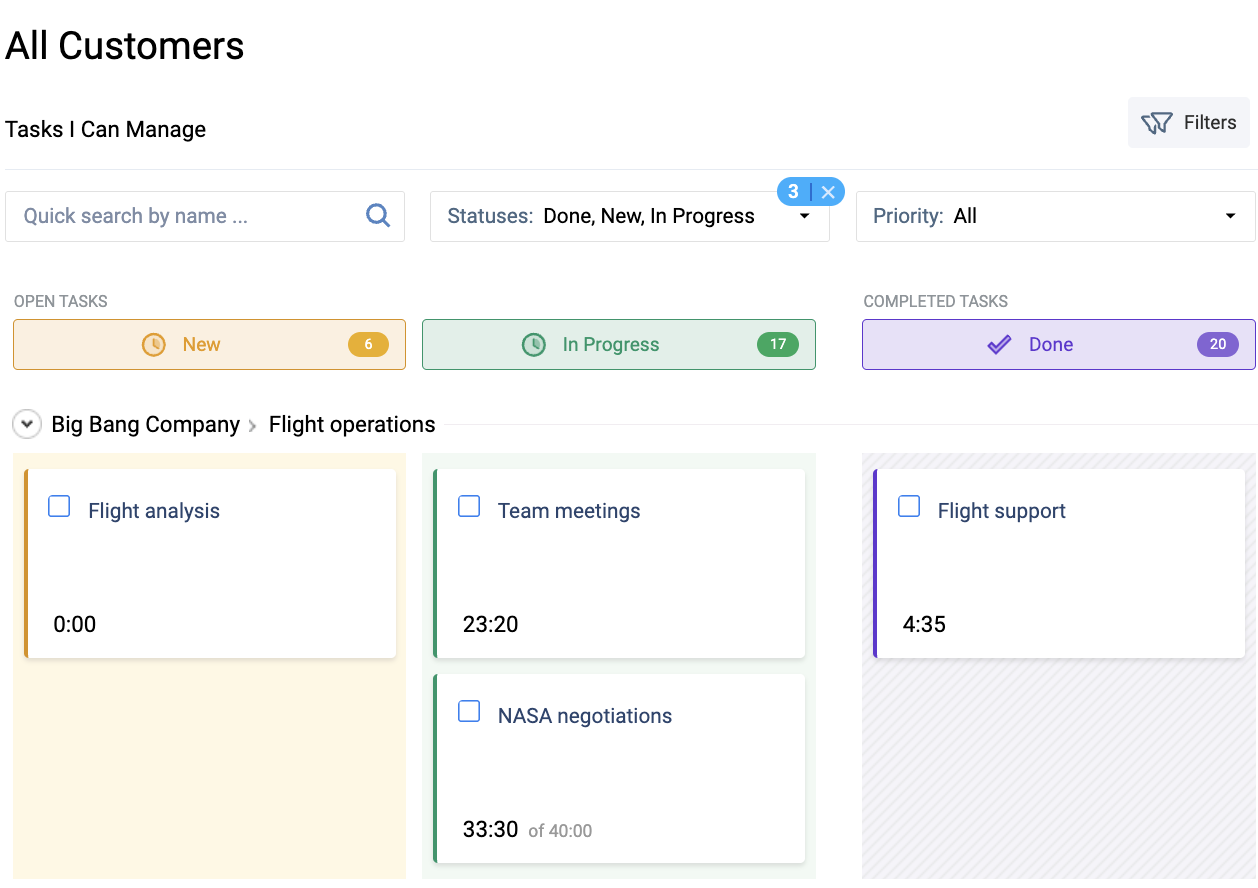Click the clock icon inside In Progress
Image resolution: width=1258 pixels, height=888 pixels.
pos(532,344)
